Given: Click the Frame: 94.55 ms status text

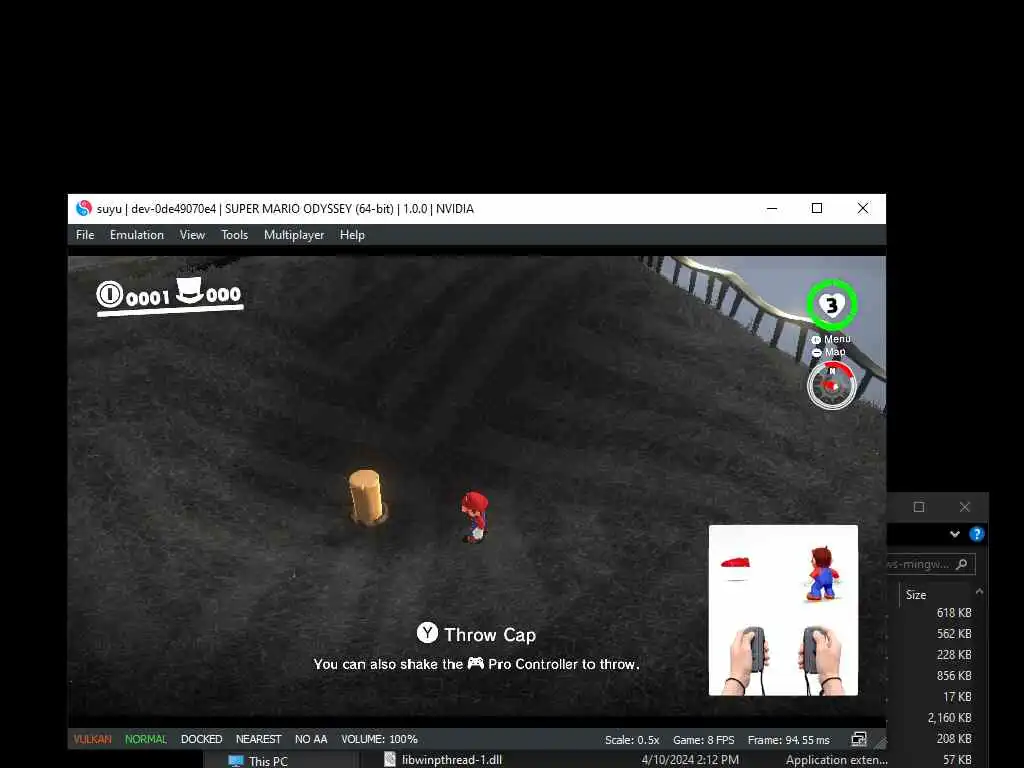Looking at the screenshot, I should [788, 740].
